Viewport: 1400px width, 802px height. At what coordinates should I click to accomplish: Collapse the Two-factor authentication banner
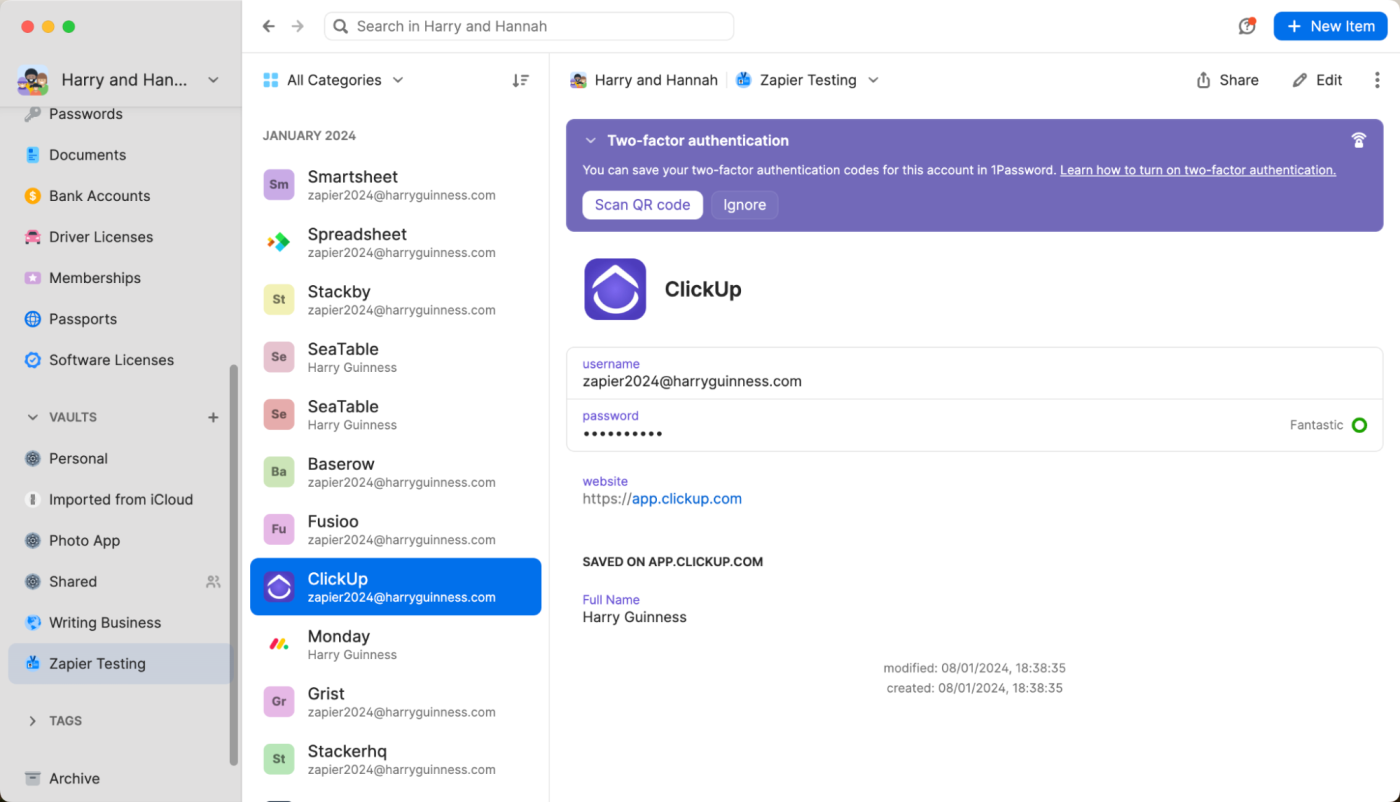click(591, 141)
